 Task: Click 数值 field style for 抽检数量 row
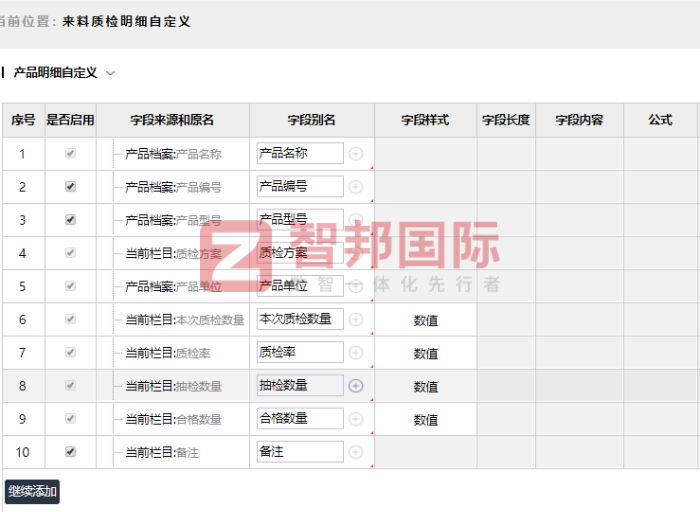coord(425,387)
